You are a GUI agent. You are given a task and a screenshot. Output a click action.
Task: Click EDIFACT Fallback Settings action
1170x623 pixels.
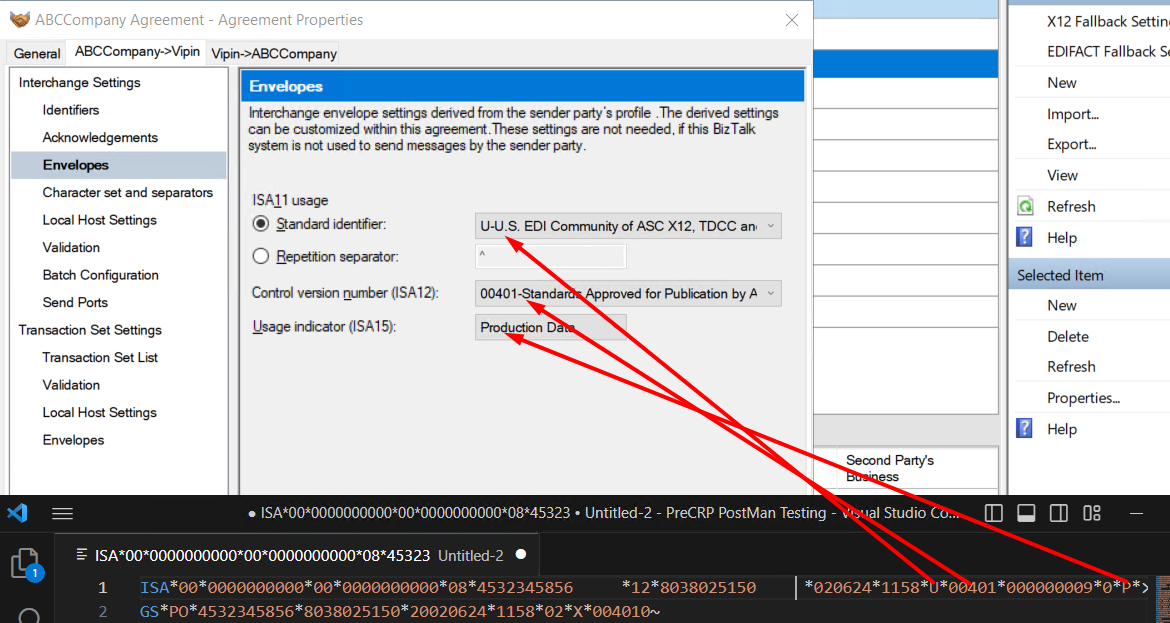pyautogui.click(x=1108, y=51)
